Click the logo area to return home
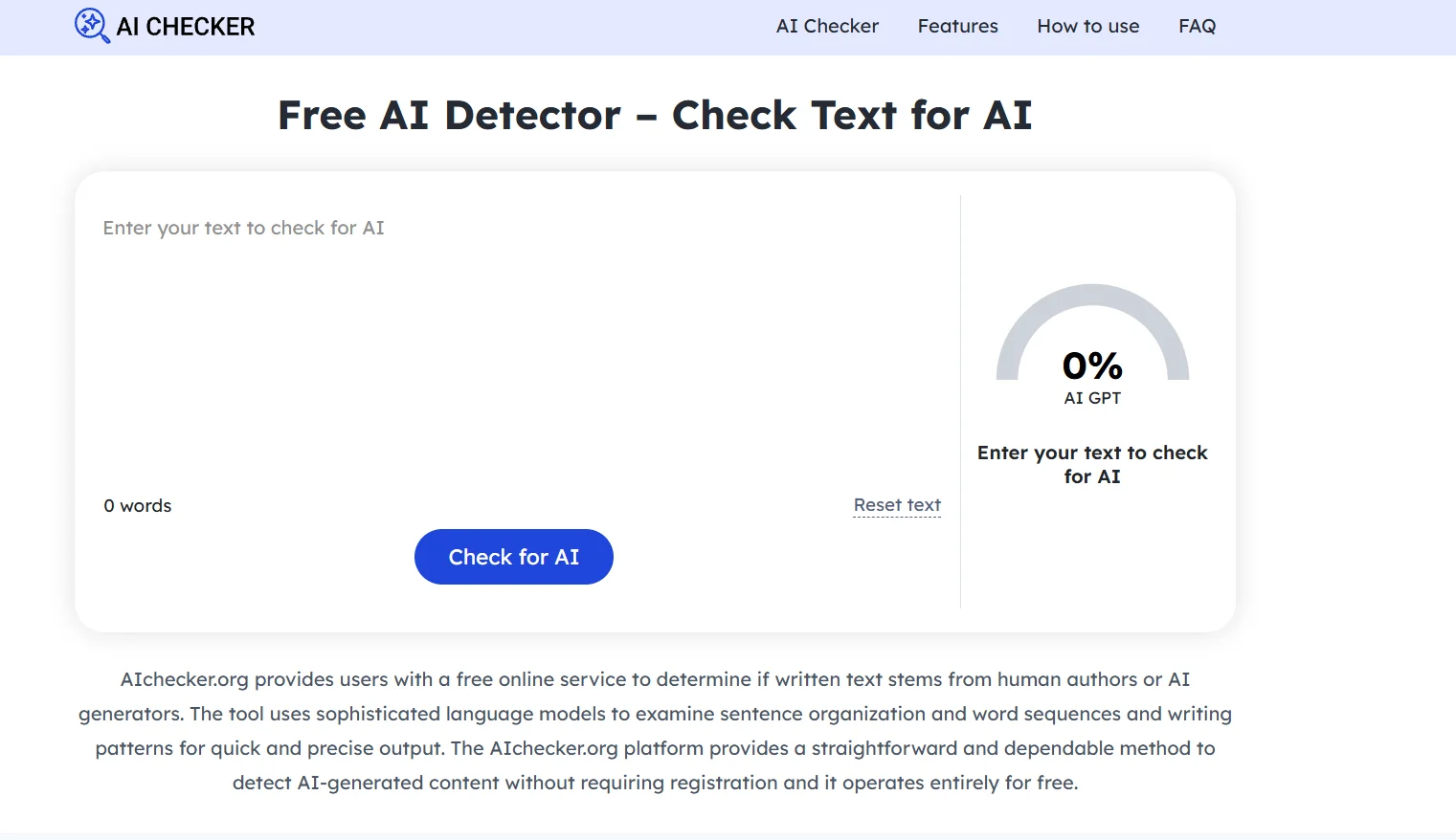Screen dimensions: 1456x840 (x=163, y=26)
